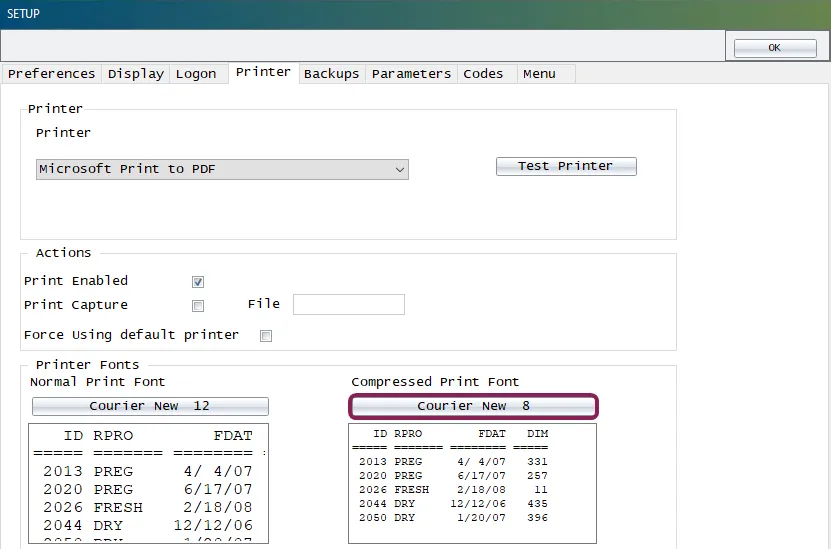Click the 2013 PREG row in the normal font preview

coord(148,471)
